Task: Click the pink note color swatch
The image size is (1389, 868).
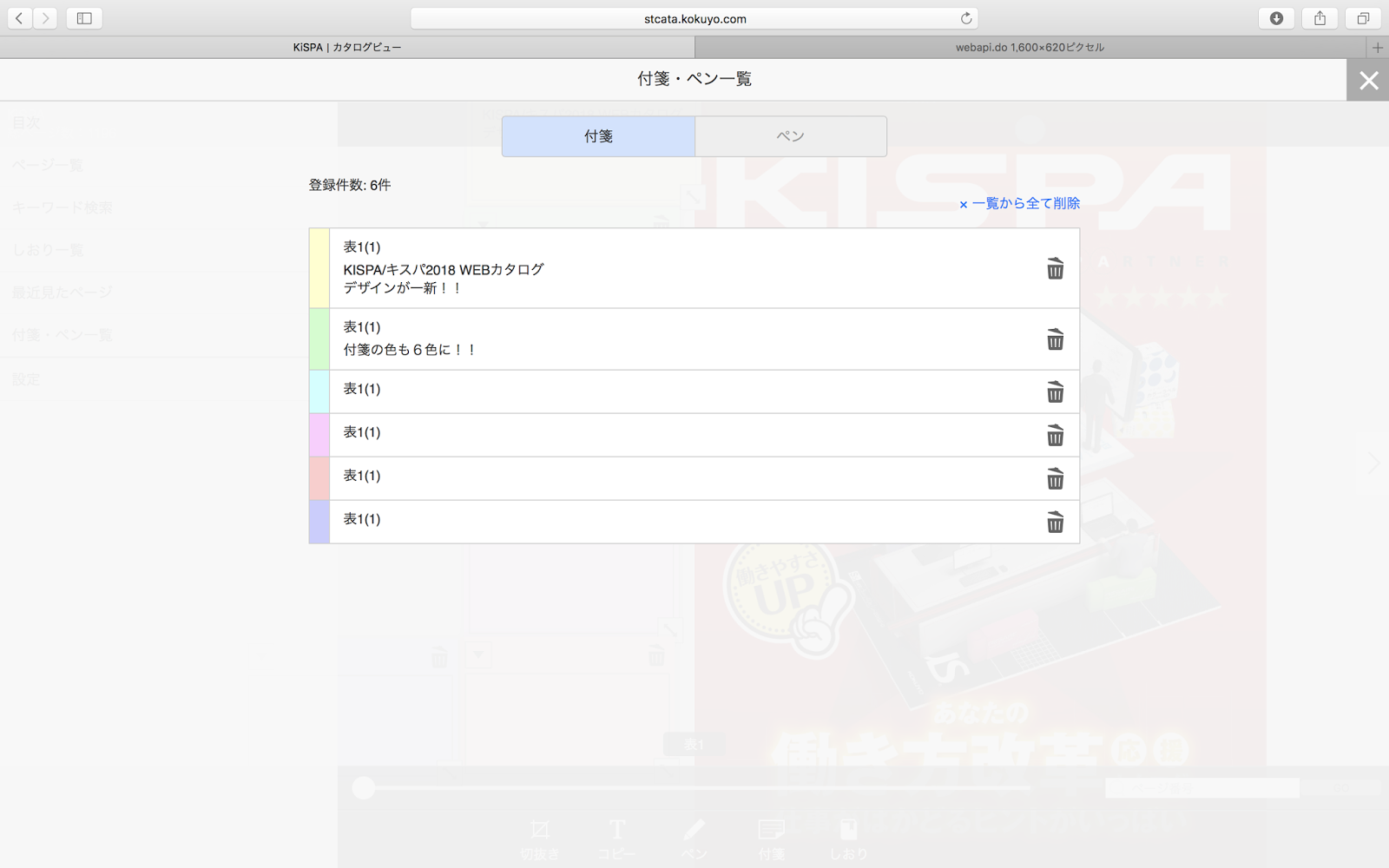Action: coord(319,436)
